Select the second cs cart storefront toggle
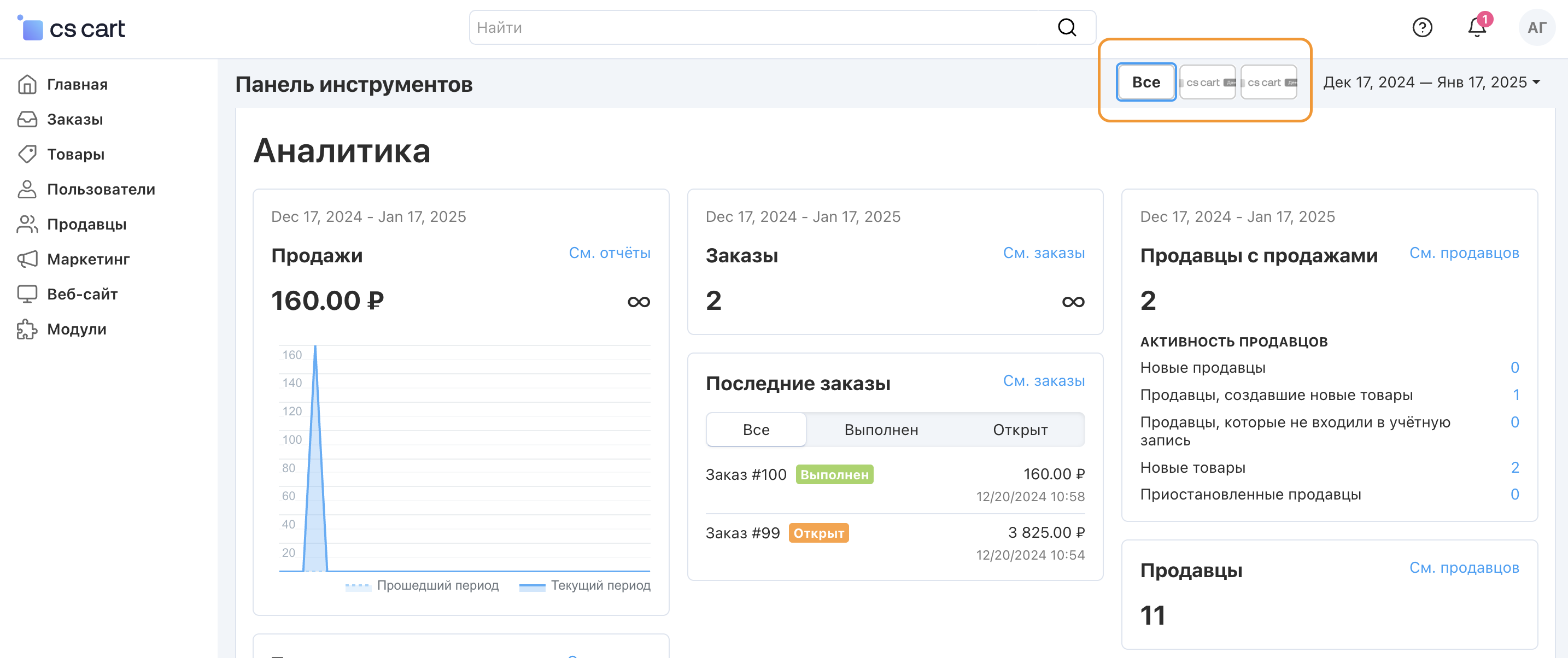Image resolution: width=1568 pixels, height=658 pixels. [1268, 82]
